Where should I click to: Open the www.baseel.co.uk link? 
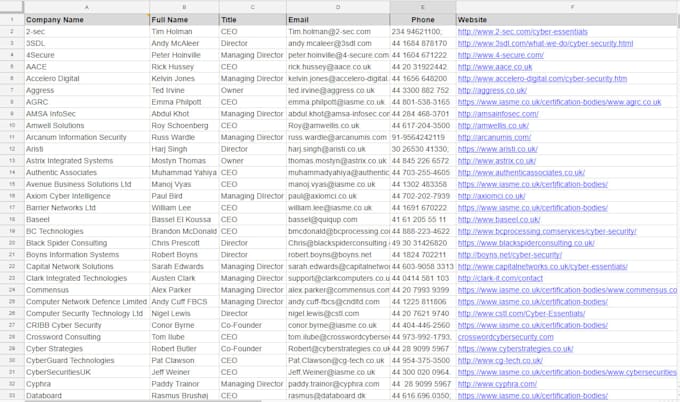click(x=499, y=219)
